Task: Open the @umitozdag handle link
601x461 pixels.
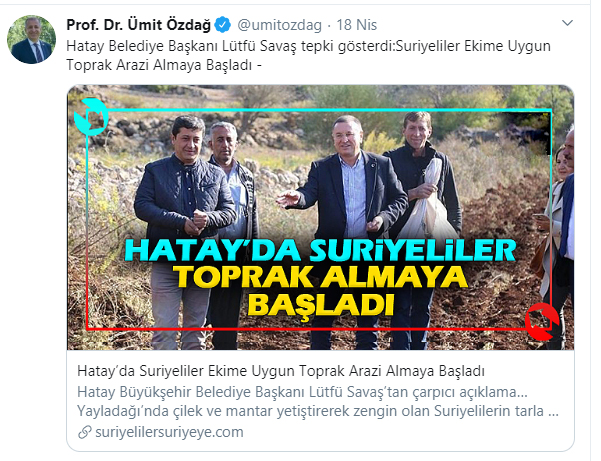Action: coord(279,25)
